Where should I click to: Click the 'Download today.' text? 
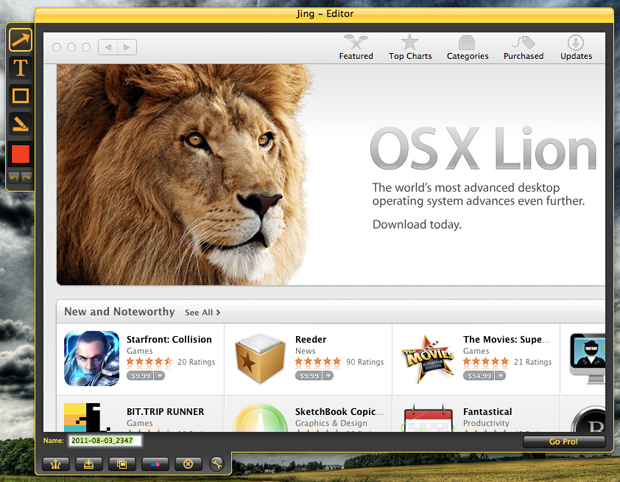click(x=417, y=225)
